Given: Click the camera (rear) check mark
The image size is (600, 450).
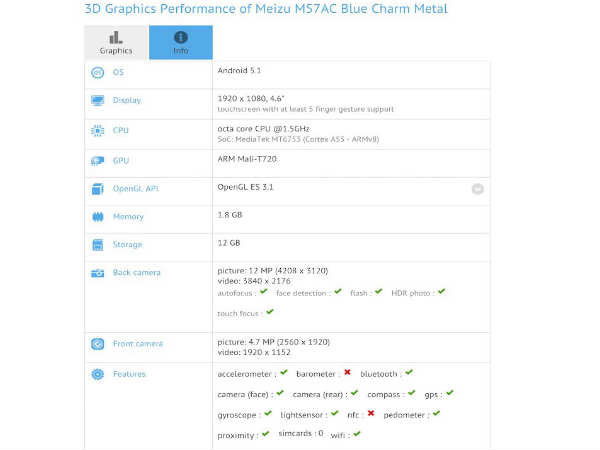Looking at the screenshot, I should [x=355, y=393].
